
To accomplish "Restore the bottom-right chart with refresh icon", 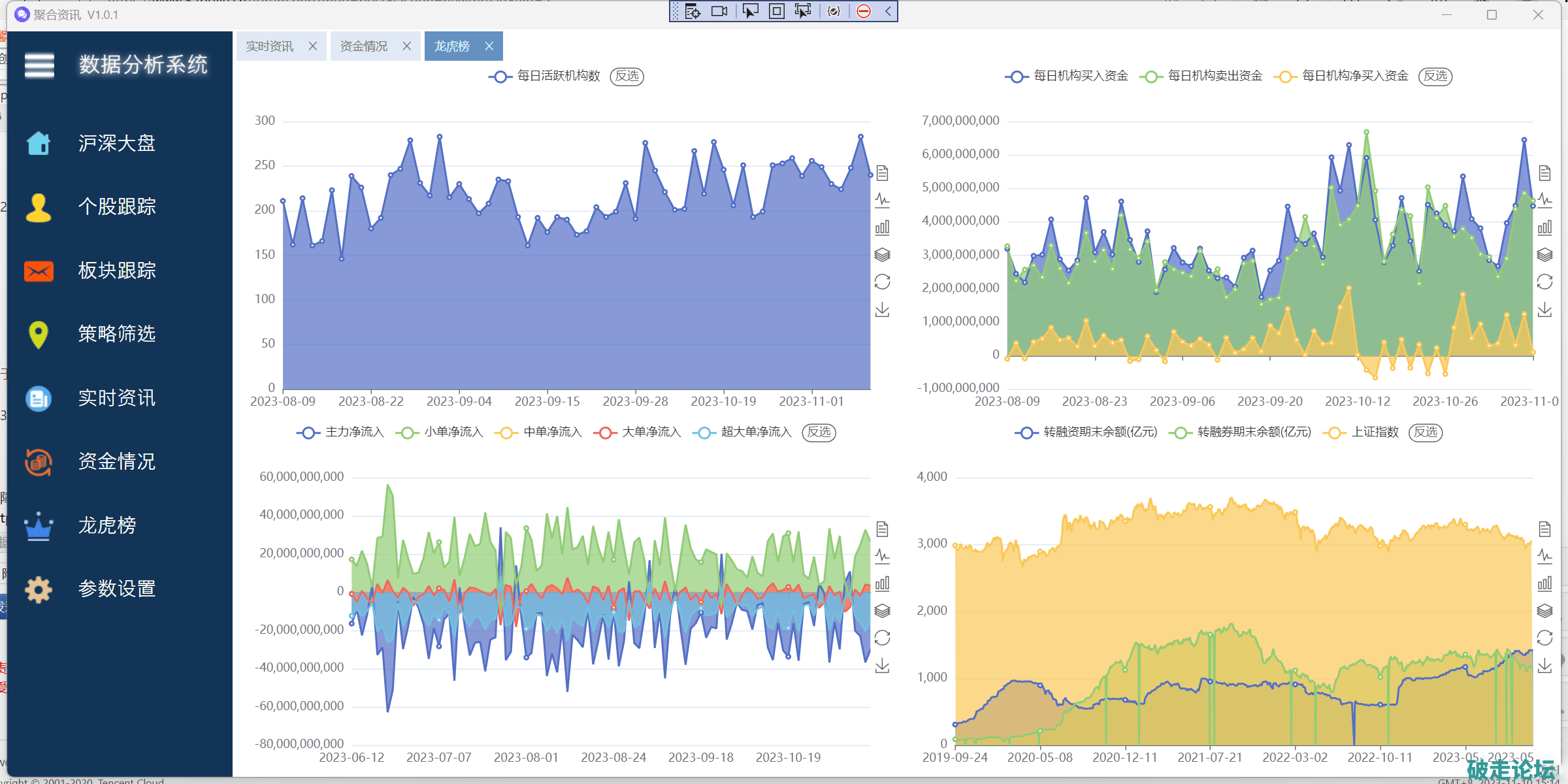I will 1544,638.
